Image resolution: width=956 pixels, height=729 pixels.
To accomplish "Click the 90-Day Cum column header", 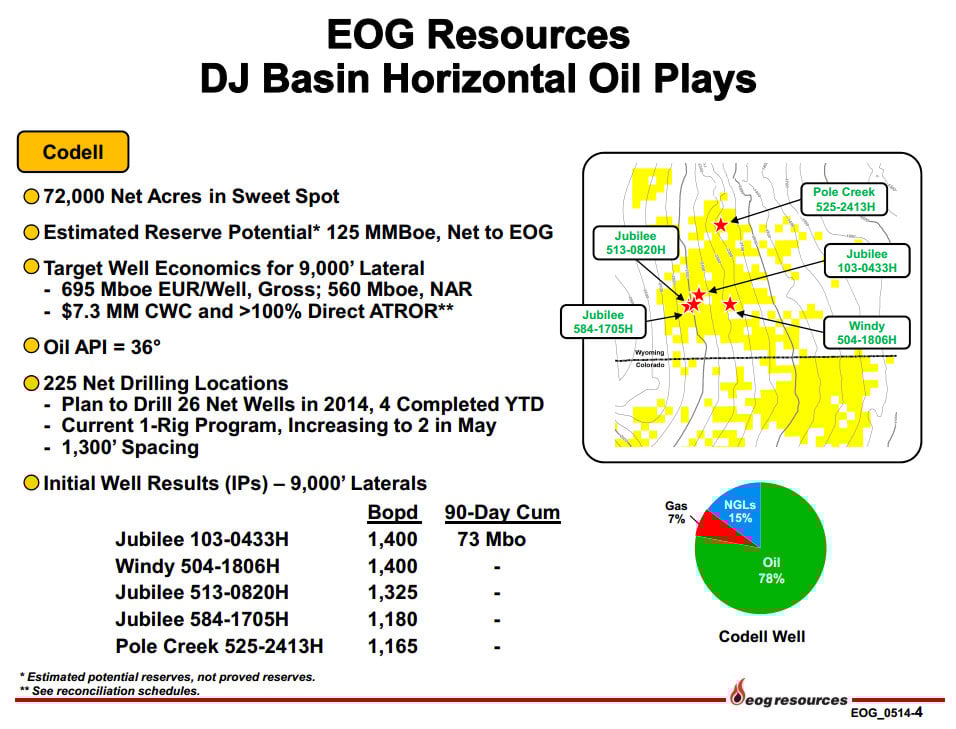I will click(502, 513).
